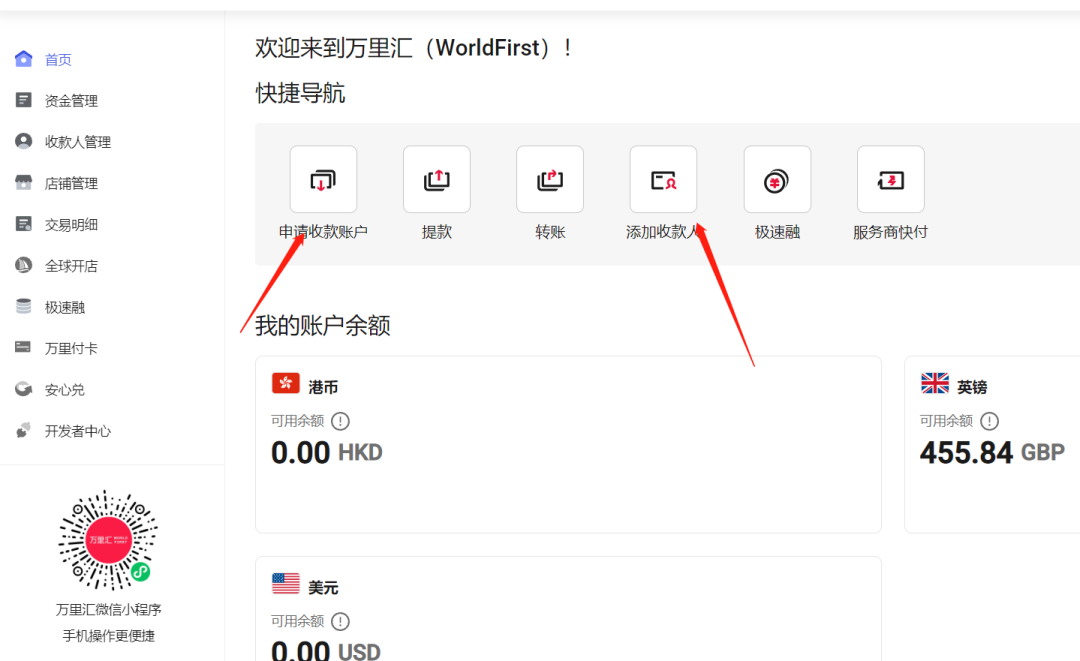This screenshot has height=661, width=1080.
Task: Click the 提款 label
Action: (437, 232)
